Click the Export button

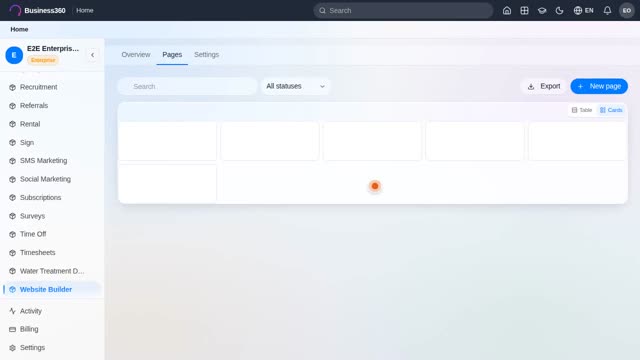coord(544,86)
